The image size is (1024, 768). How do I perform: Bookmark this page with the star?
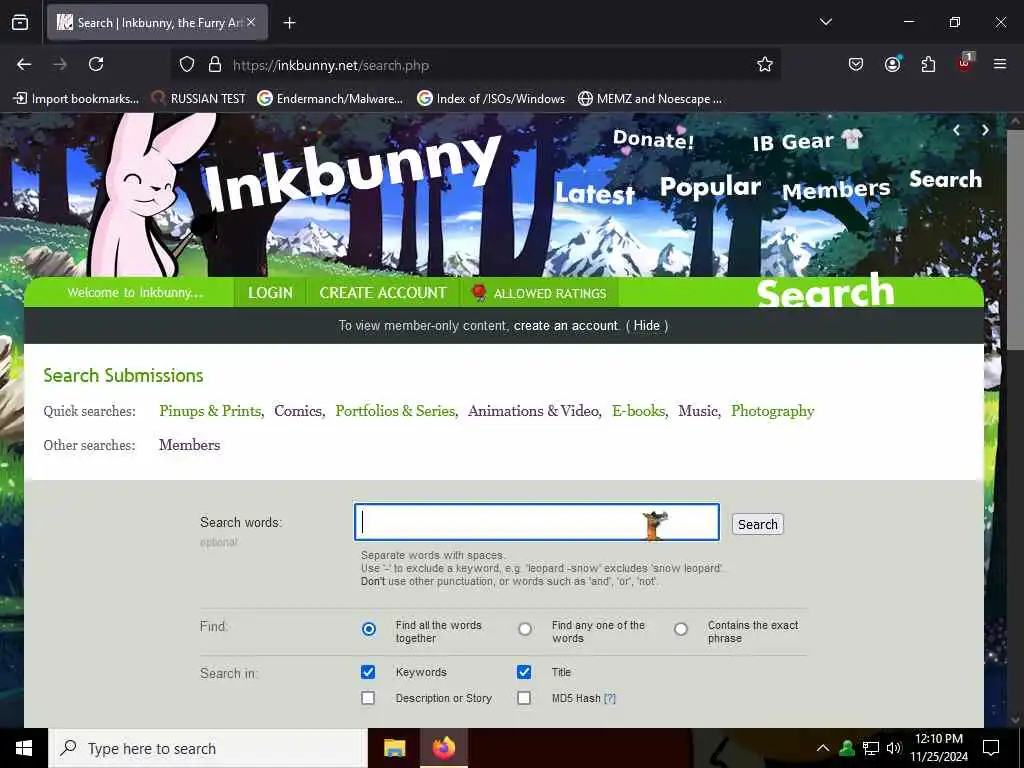tap(765, 64)
